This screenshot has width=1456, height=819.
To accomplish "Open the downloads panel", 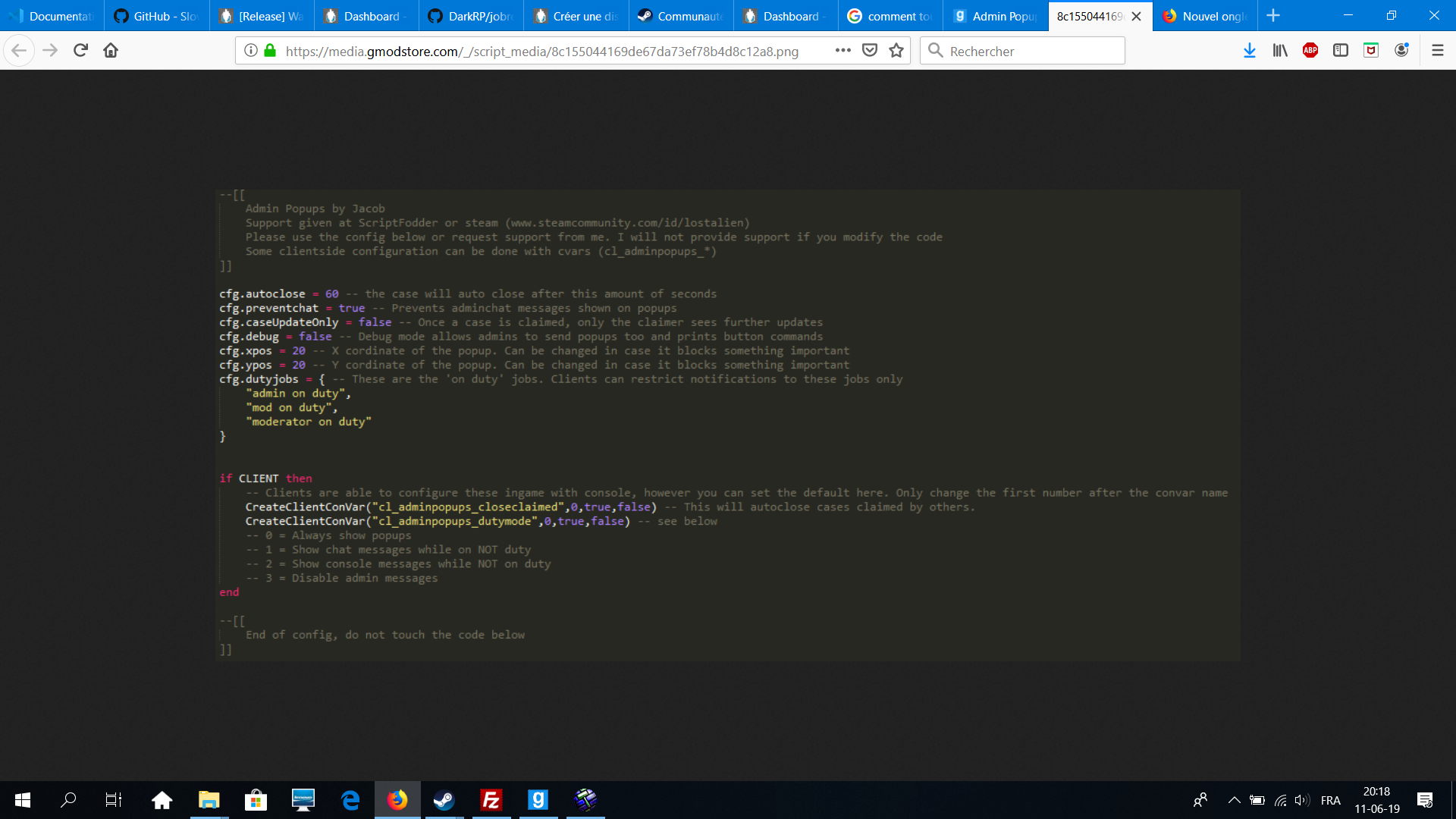I will coord(1250,51).
